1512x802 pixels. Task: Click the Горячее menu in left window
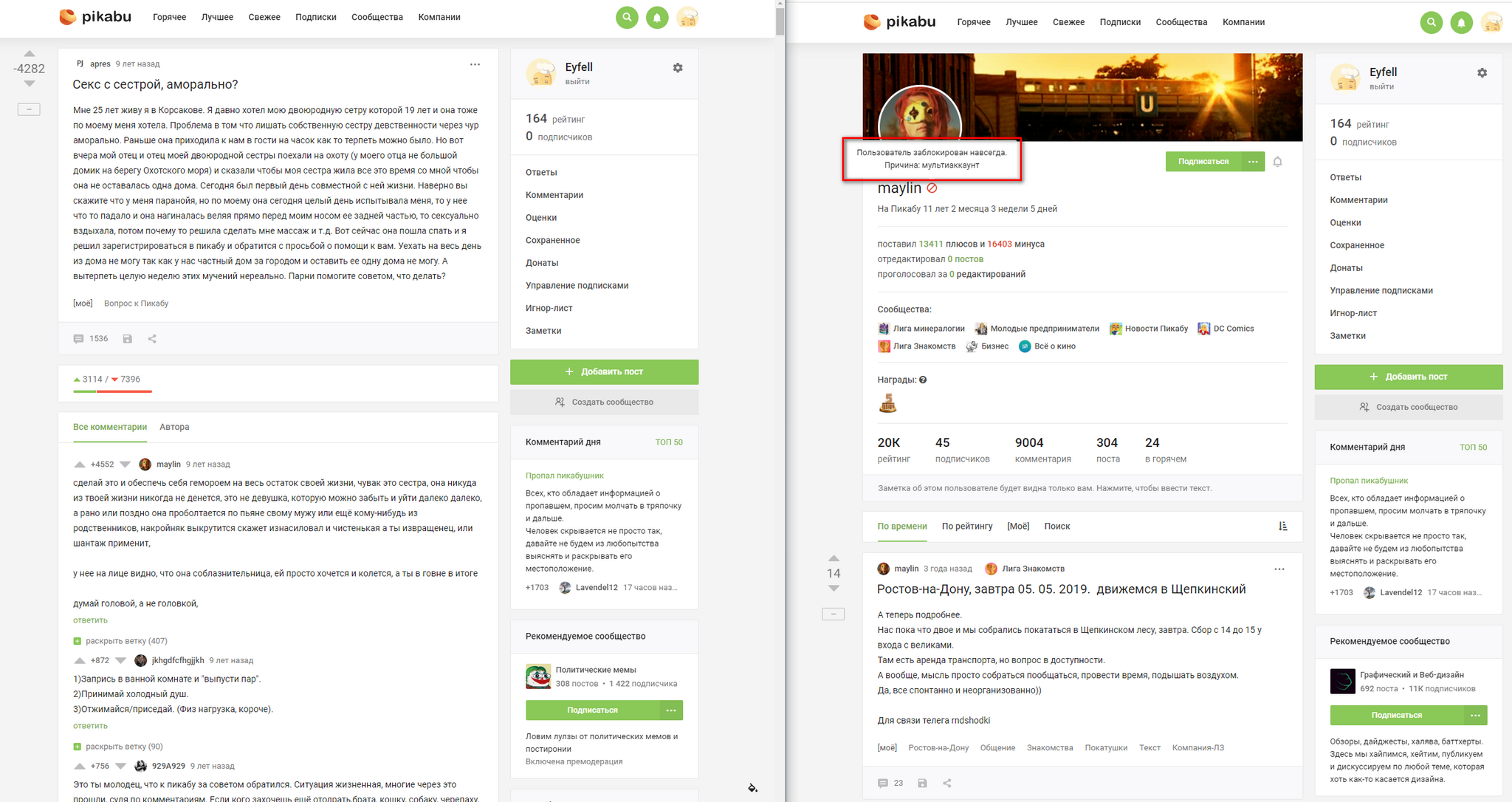coord(170,17)
